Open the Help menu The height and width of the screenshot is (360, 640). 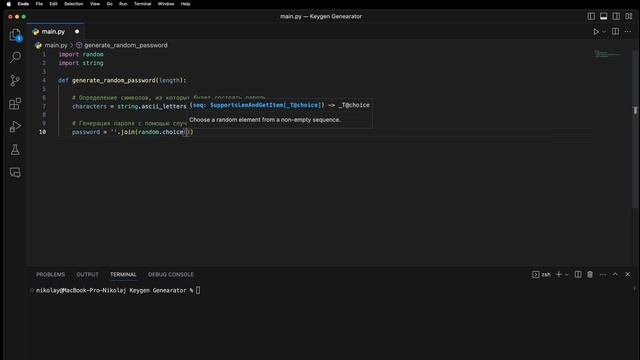click(x=185, y=4)
